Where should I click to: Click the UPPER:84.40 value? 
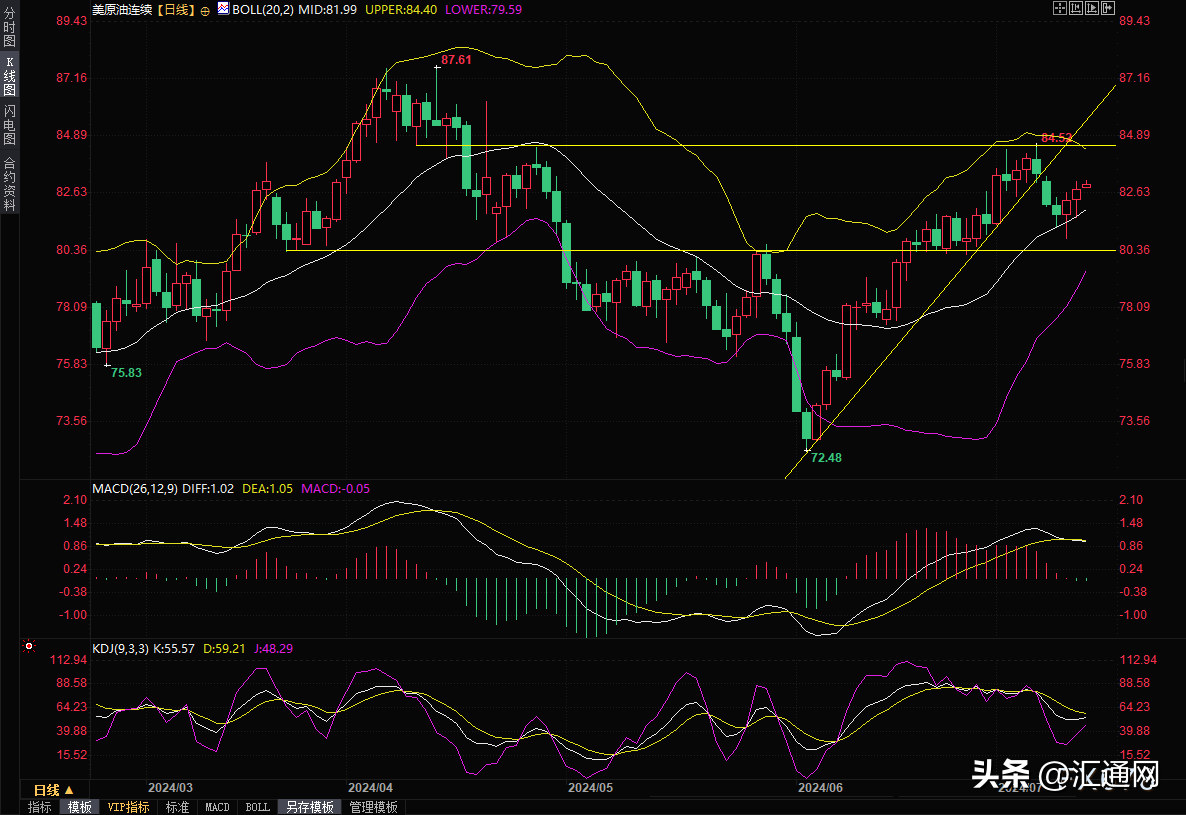pos(401,10)
